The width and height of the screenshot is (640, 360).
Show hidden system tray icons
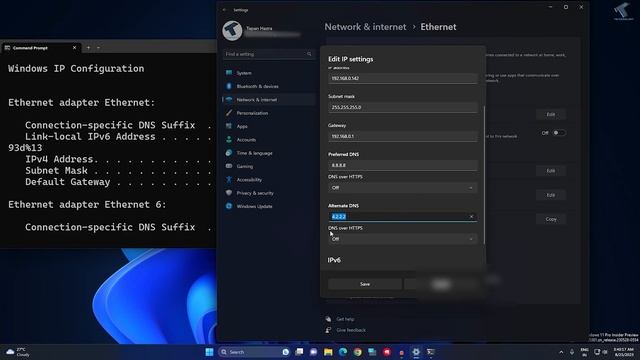[561, 352]
